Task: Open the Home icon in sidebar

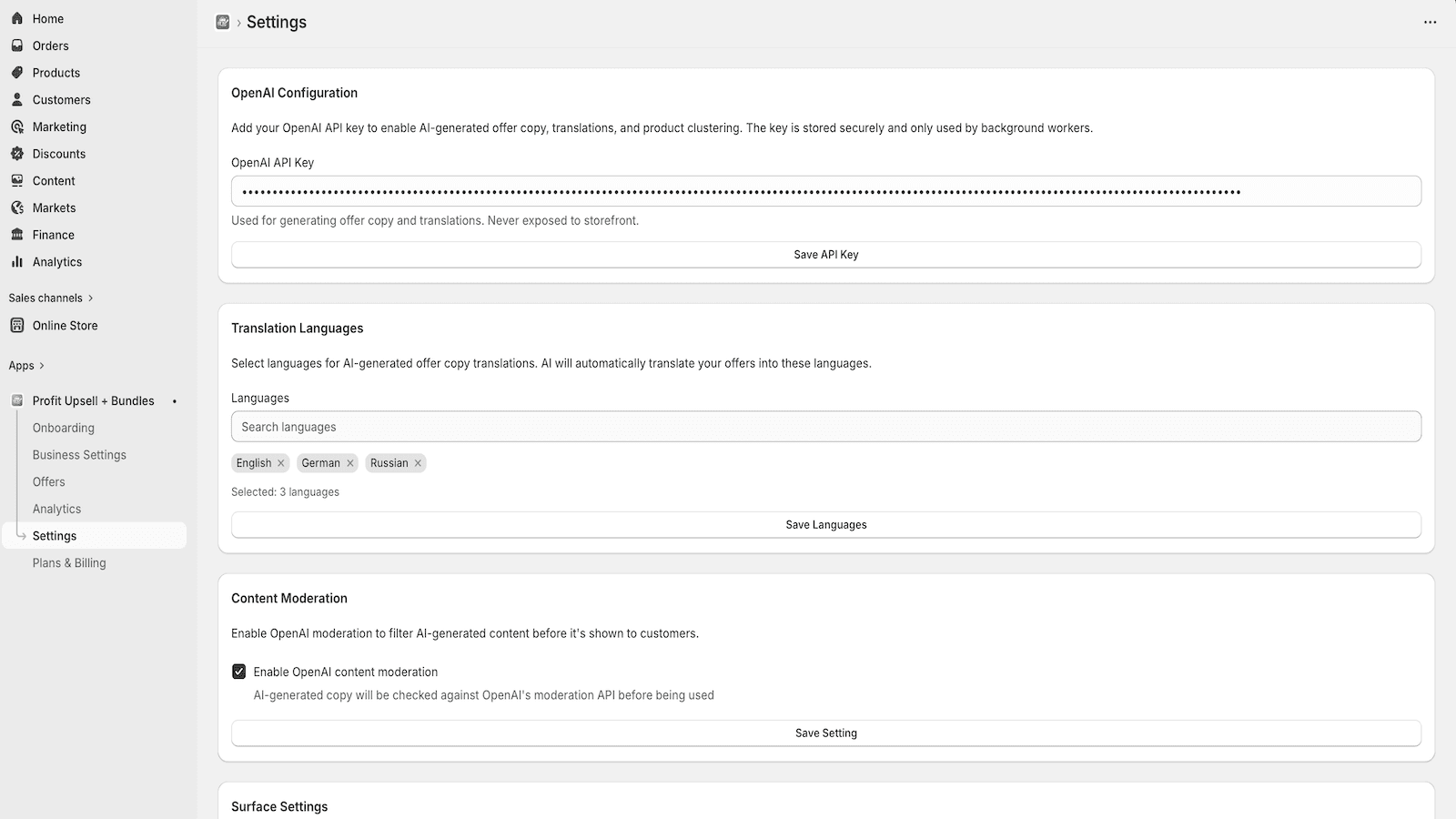Action: [17, 18]
